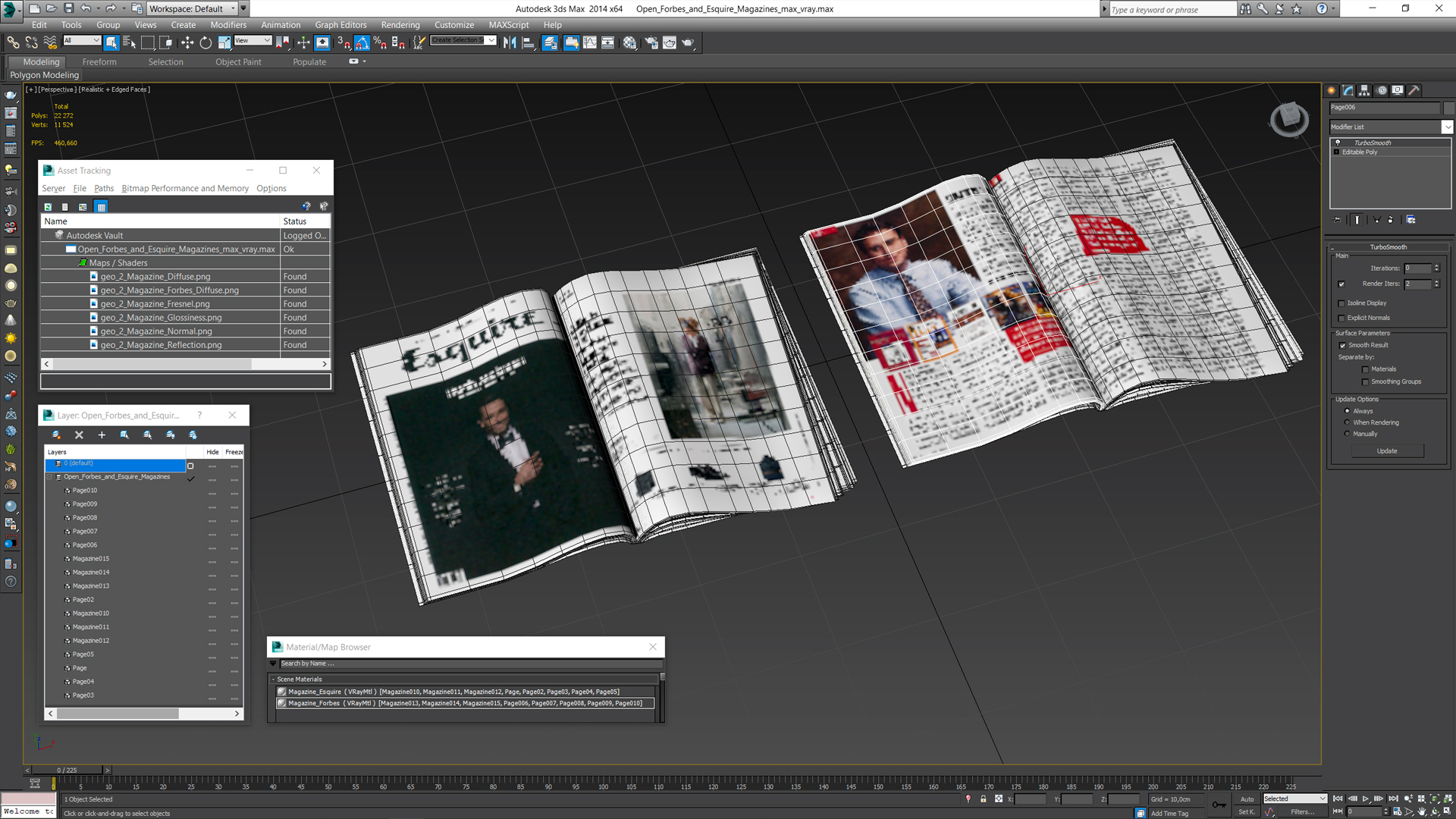Open the Modifier List dropdown
1456x819 pixels.
1448,127
